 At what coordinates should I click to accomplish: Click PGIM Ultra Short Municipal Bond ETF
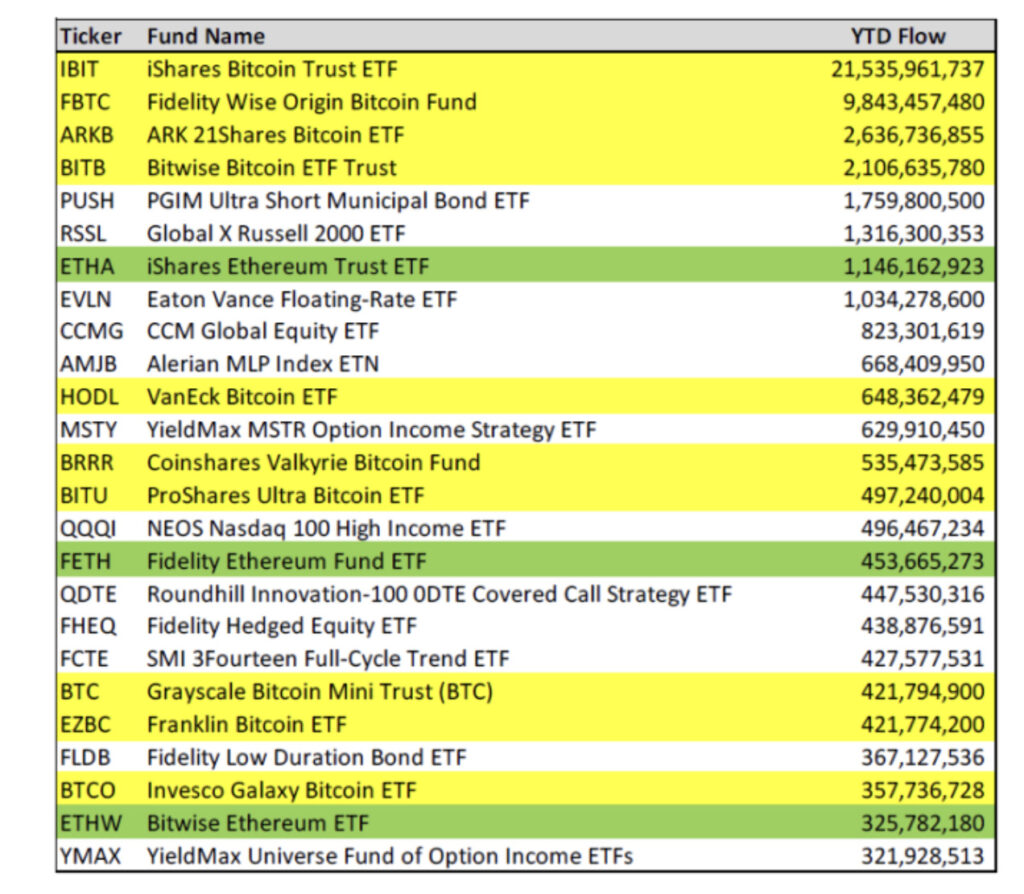(338, 201)
